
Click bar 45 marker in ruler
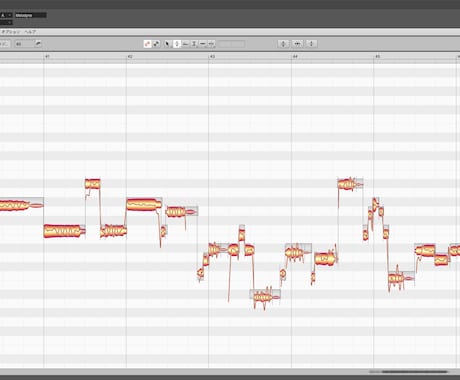pyautogui.click(x=377, y=57)
